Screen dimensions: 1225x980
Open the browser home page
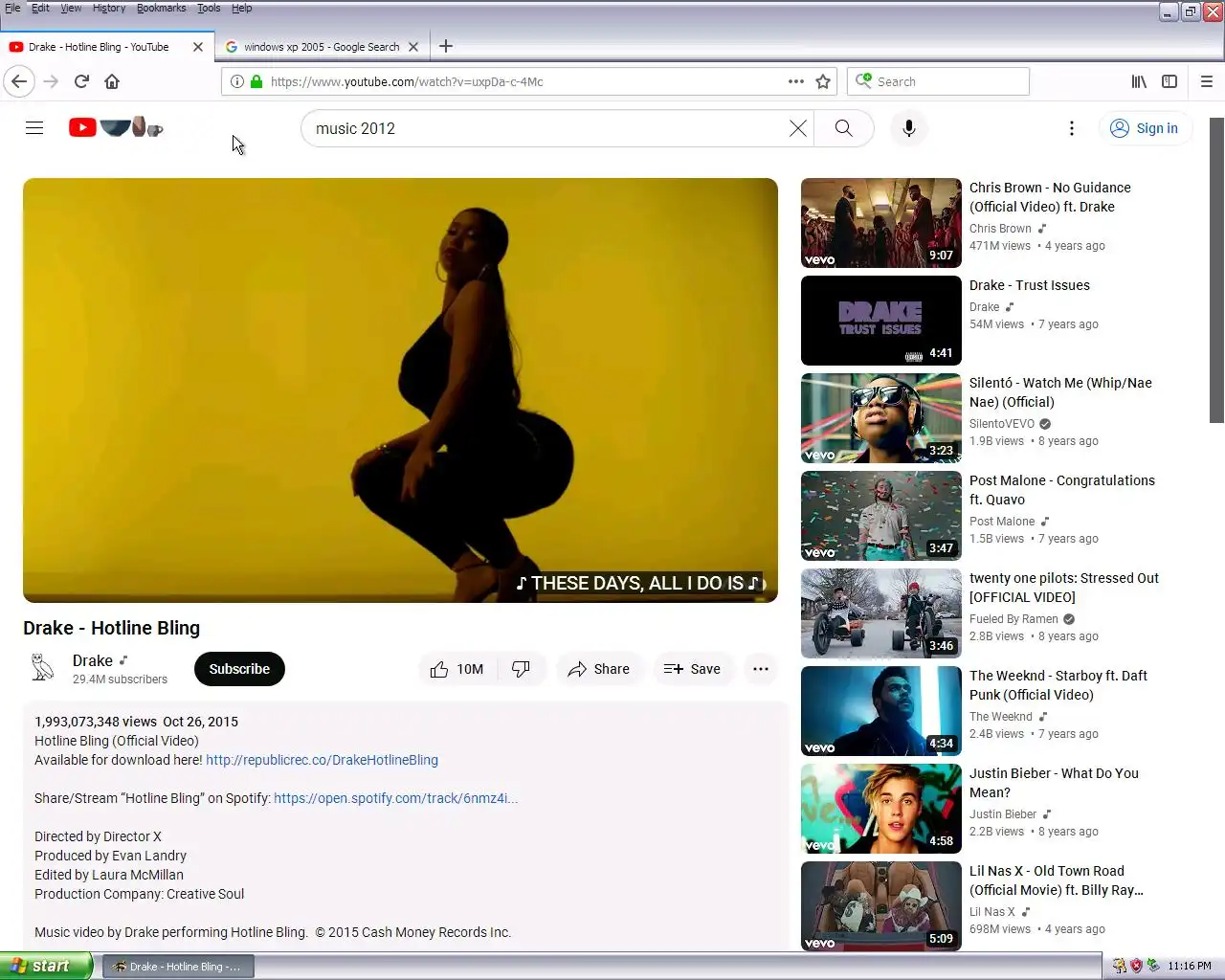pyautogui.click(x=112, y=81)
